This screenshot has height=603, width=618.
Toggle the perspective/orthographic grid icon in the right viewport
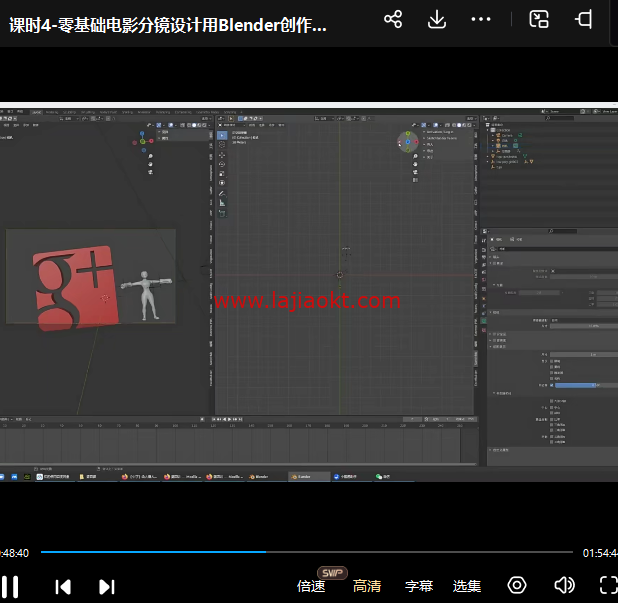coord(415,180)
